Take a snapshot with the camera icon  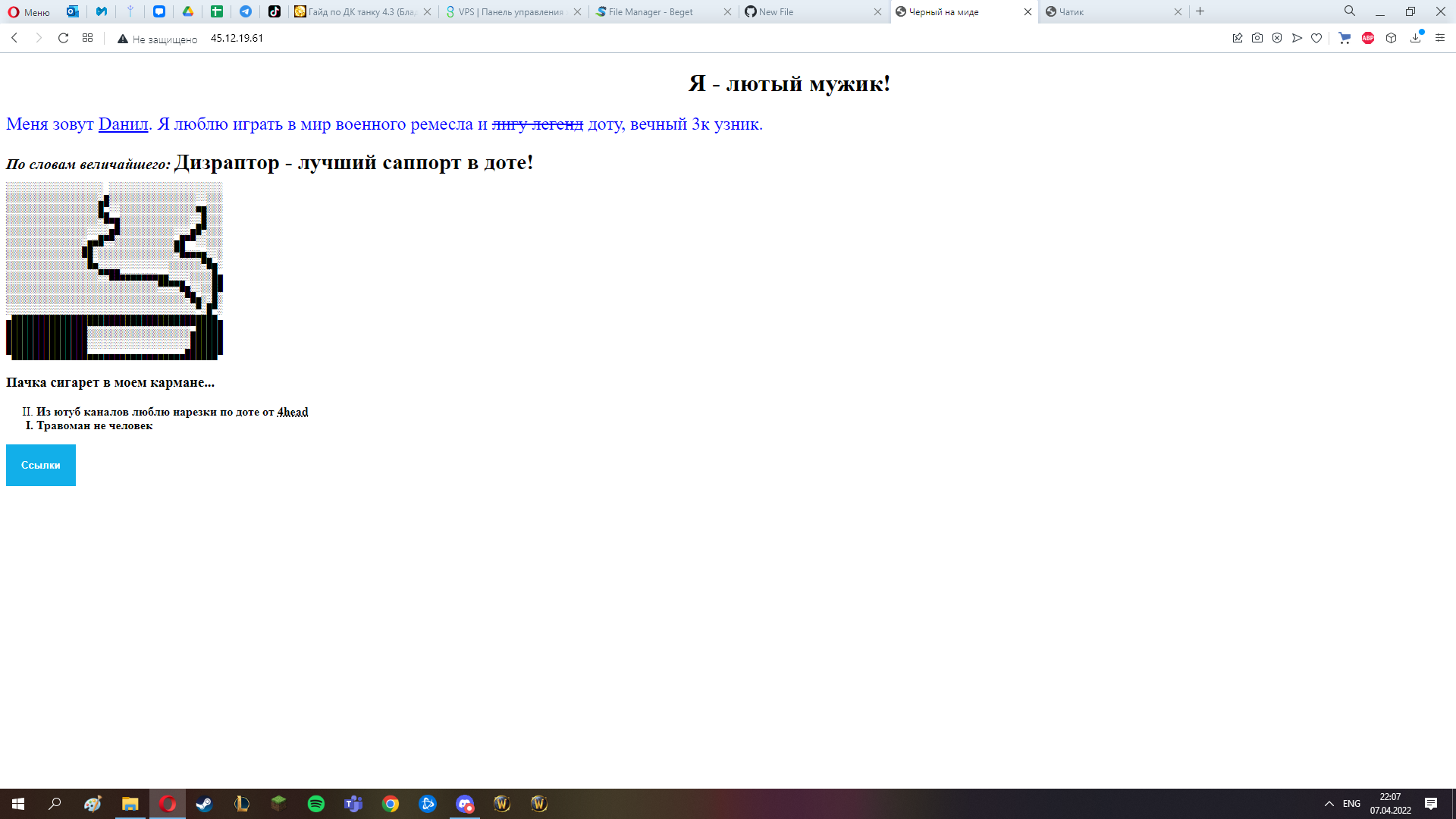point(1257,38)
